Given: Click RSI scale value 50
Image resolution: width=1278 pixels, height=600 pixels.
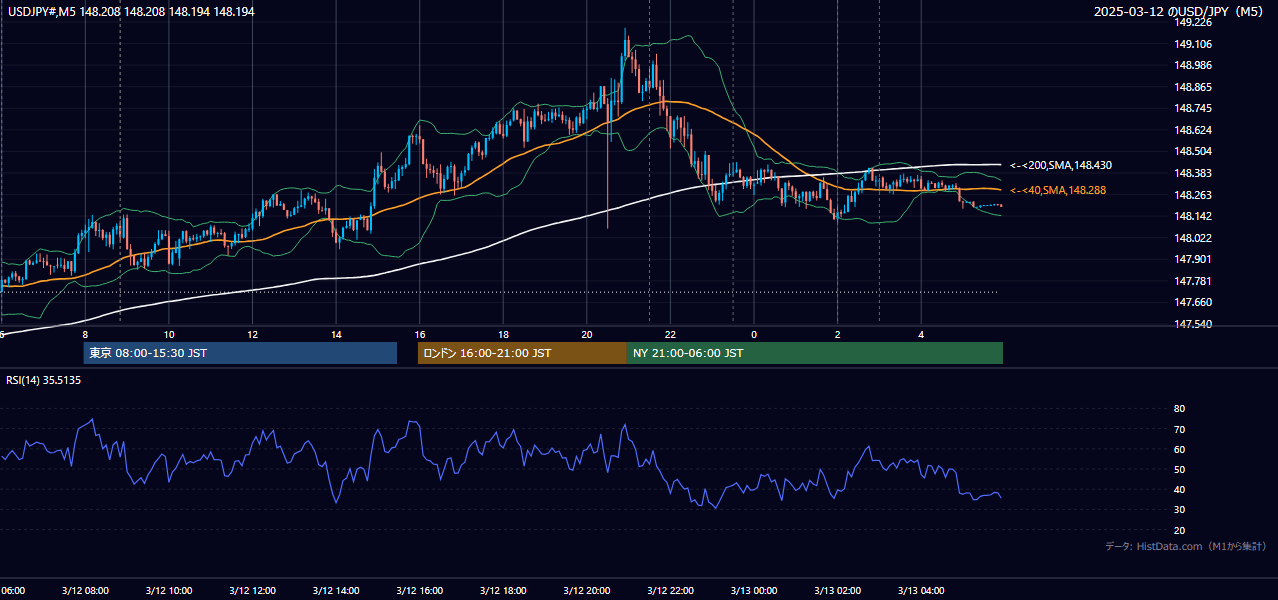Looking at the screenshot, I should (x=1180, y=470).
